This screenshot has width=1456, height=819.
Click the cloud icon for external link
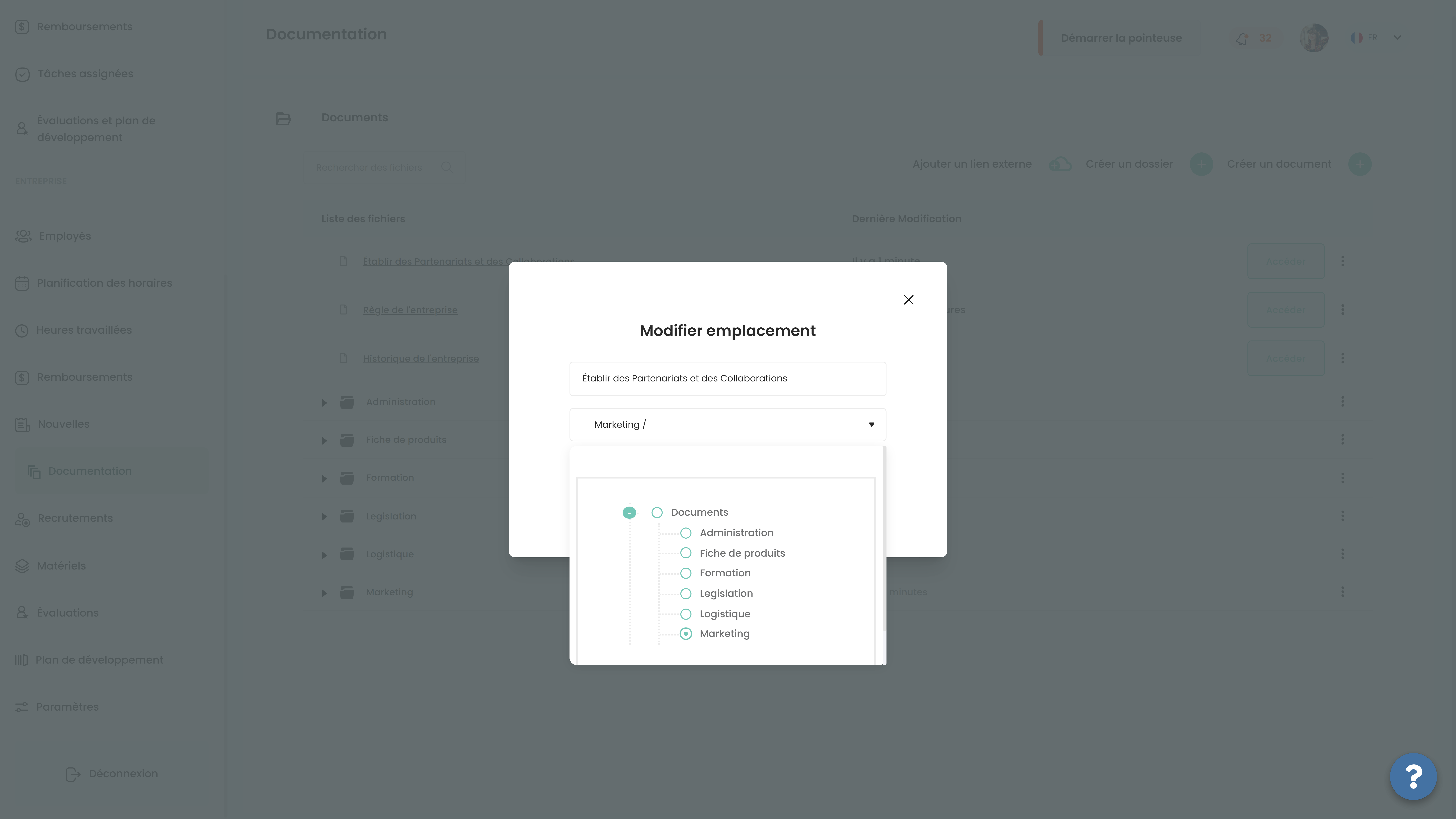click(1060, 165)
